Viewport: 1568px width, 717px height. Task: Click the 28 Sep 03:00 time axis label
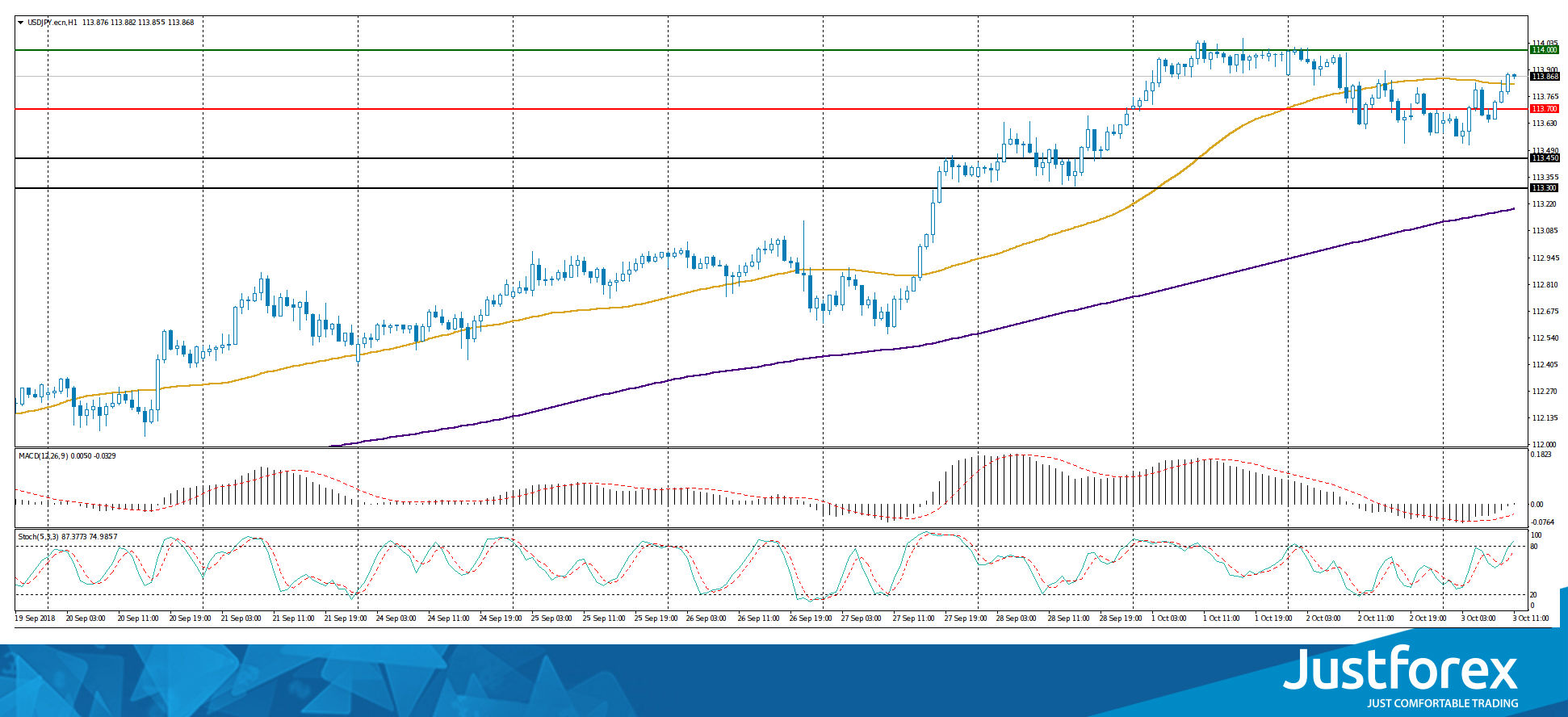[x=1017, y=618]
